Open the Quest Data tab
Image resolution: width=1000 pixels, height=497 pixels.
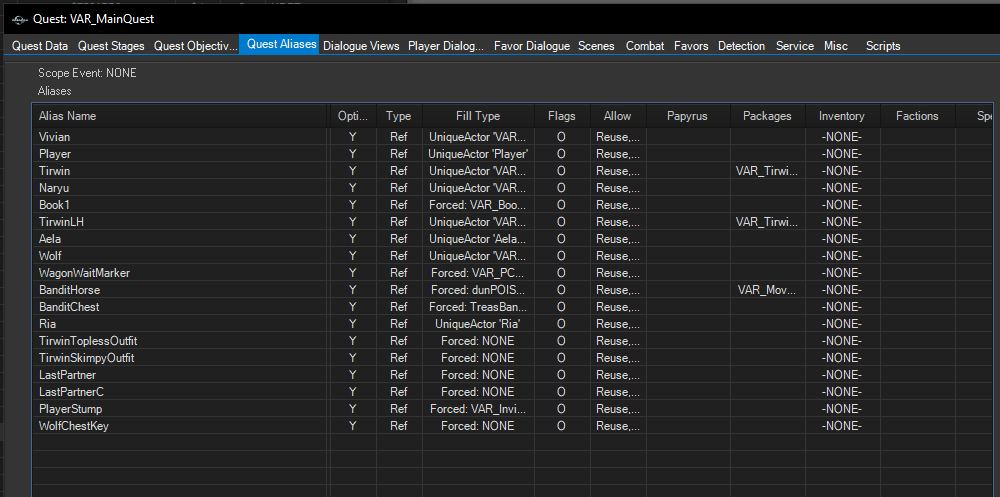coord(40,46)
